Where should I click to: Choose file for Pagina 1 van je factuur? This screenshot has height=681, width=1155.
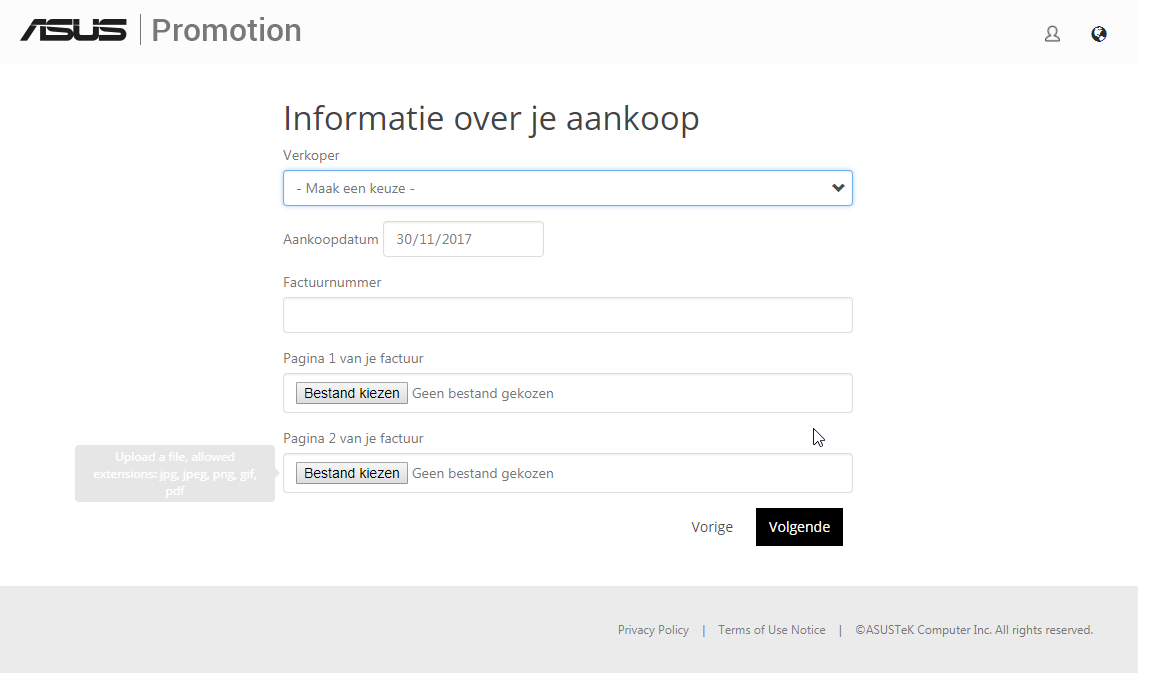click(x=351, y=393)
